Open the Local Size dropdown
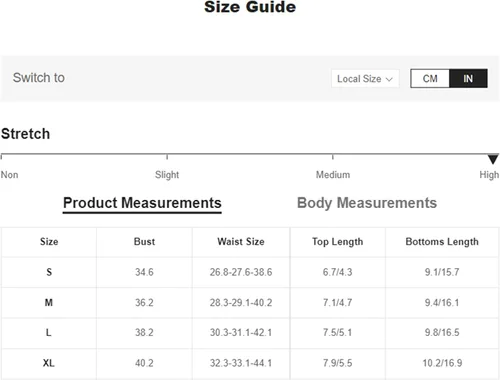Screen dimensions: 500x380 click(x=365, y=79)
